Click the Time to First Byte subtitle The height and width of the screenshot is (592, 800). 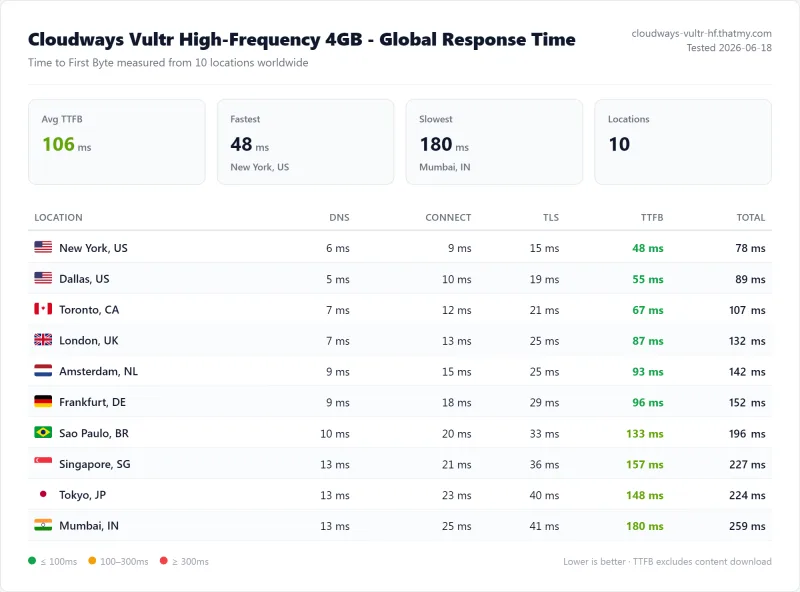click(168, 62)
